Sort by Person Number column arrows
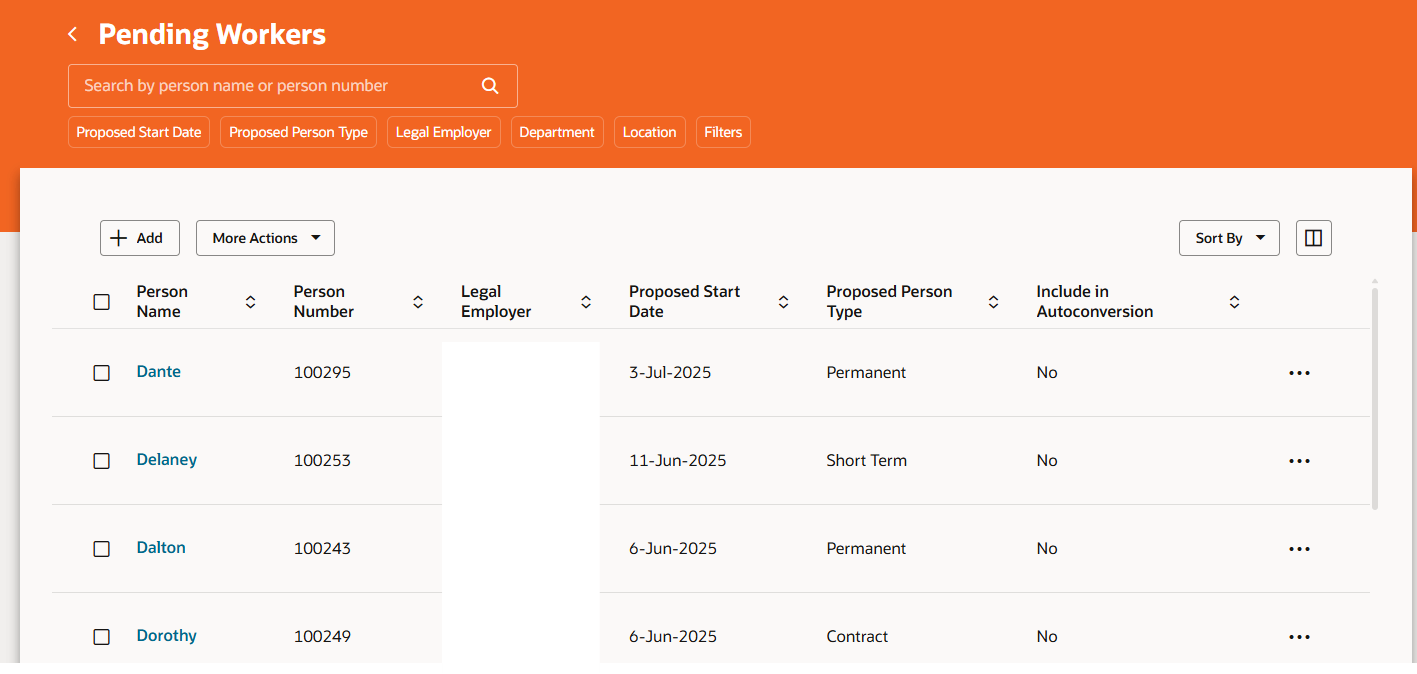1417x674 pixels. [418, 302]
